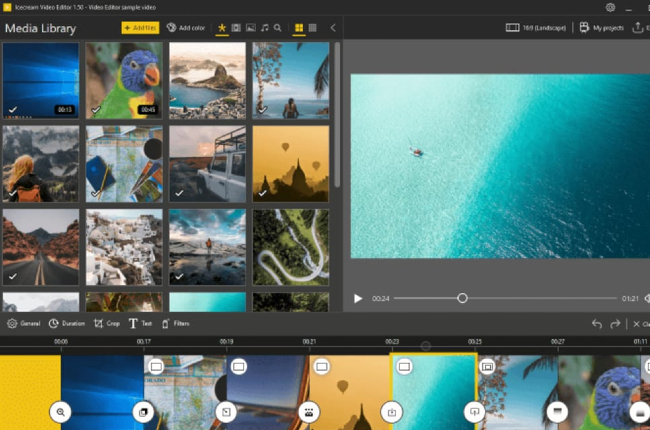The height and width of the screenshot is (430, 650).
Task: Open transition icon between jeep and balloon clips
Action: (309, 412)
